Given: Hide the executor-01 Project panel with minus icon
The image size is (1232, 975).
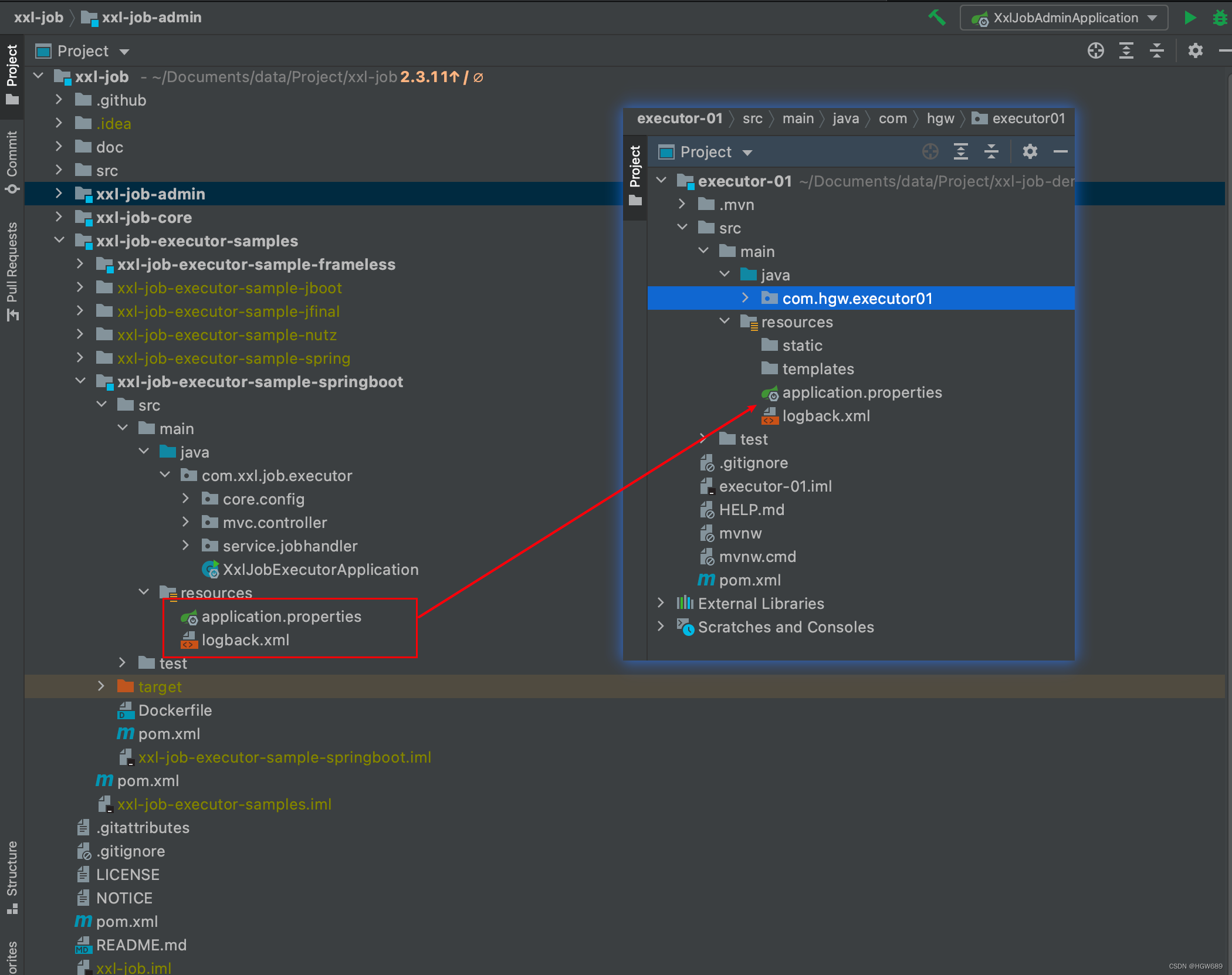Looking at the screenshot, I should [x=1060, y=152].
